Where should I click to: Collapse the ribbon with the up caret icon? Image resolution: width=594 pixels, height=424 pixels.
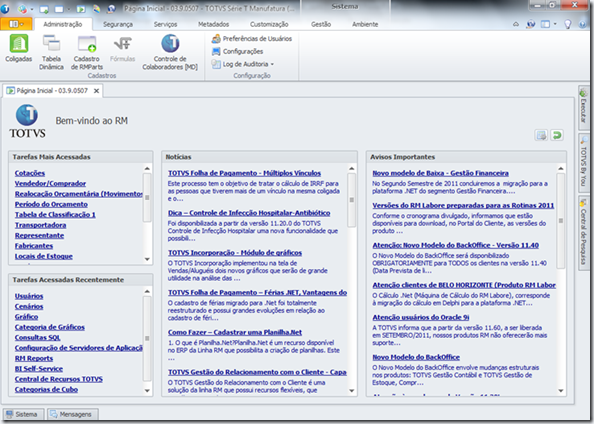(516, 24)
